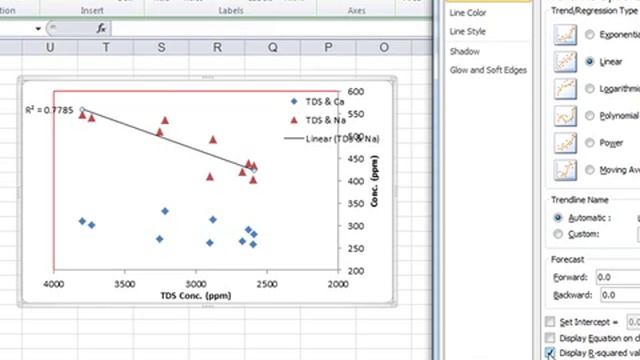Click the Logarithmic trendline icon
Viewport: 640px width, 360px height.
[x=565, y=89]
